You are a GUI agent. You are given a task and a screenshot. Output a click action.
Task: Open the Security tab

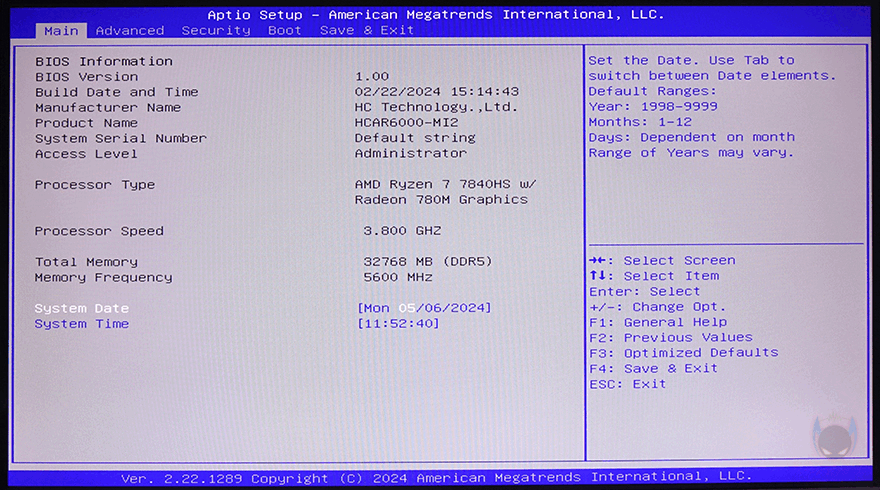tap(216, 31)
